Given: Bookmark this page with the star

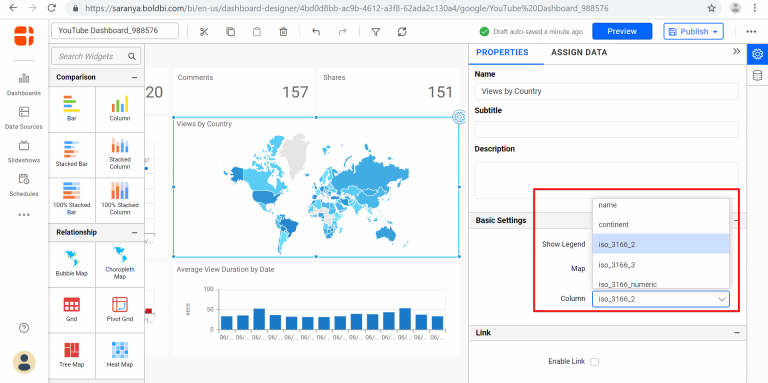Looking at the screenshot, I should 711,8.
